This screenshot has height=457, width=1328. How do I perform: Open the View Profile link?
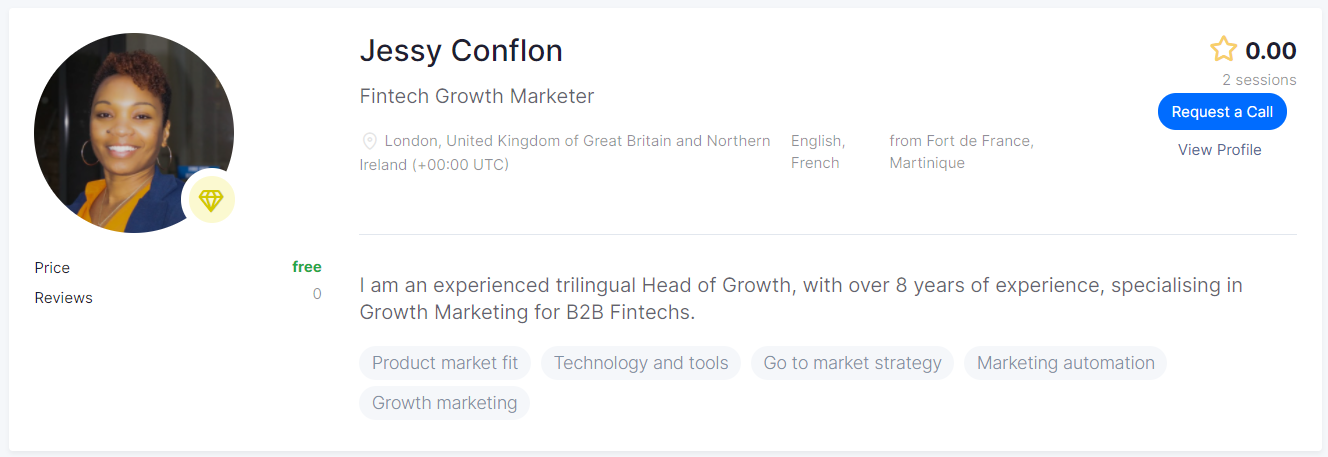[x=1219, y=150]
